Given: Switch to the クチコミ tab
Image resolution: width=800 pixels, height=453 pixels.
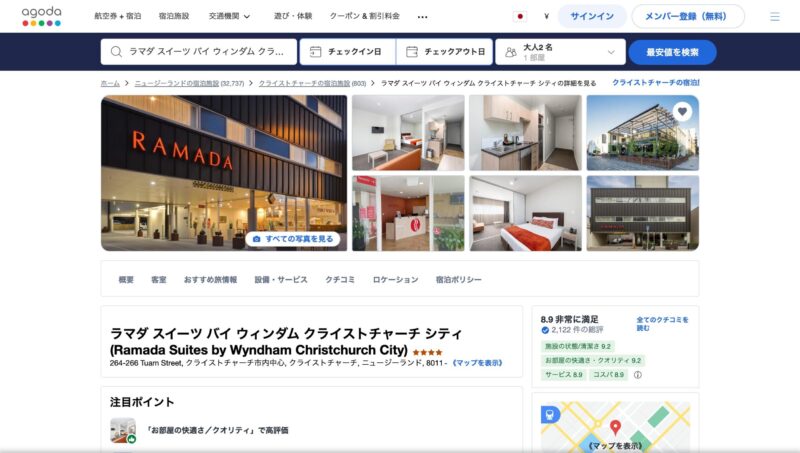Looking at the screenshot, I should click(340, 280).
